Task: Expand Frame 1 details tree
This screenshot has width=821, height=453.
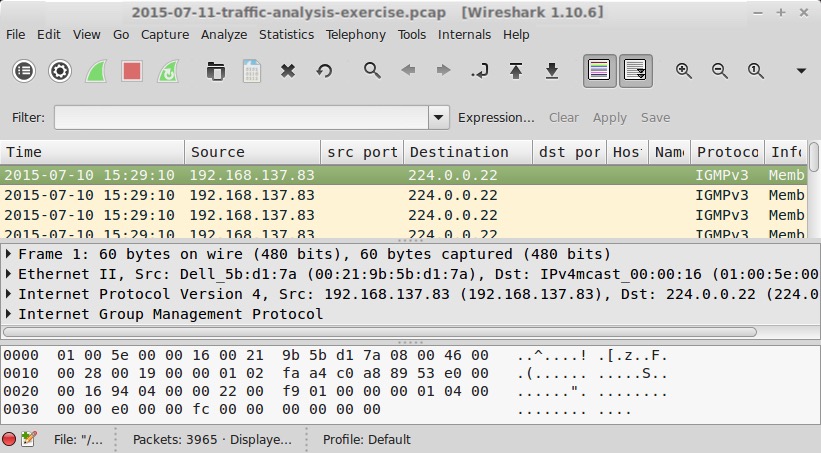Action: coord(8,254)
